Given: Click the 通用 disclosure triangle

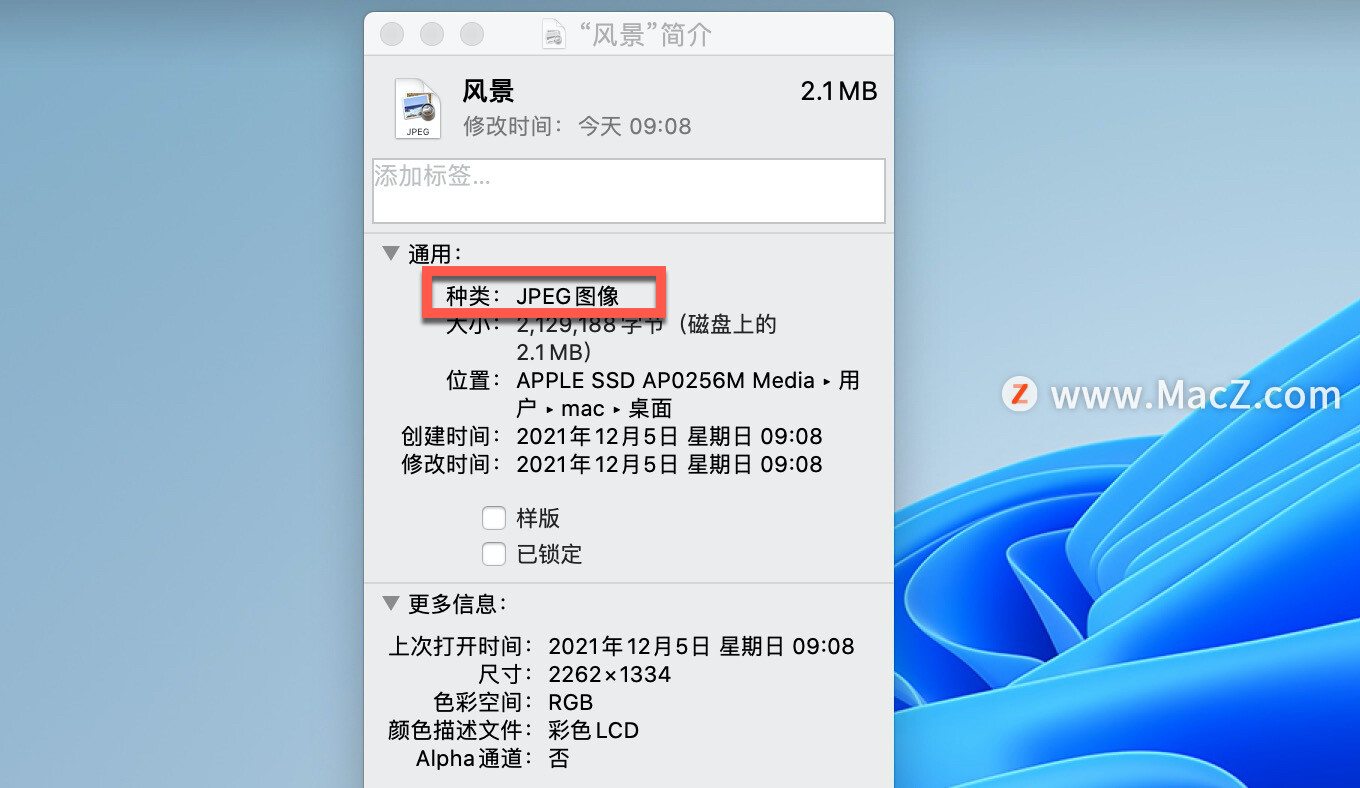Looking at the screenshot, I should tap(390, 253).
